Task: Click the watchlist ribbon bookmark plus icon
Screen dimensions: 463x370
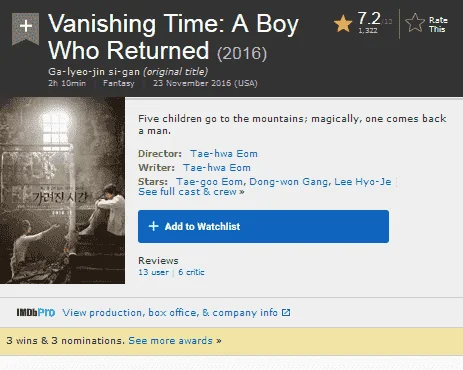Action: [x=26, y=28]
